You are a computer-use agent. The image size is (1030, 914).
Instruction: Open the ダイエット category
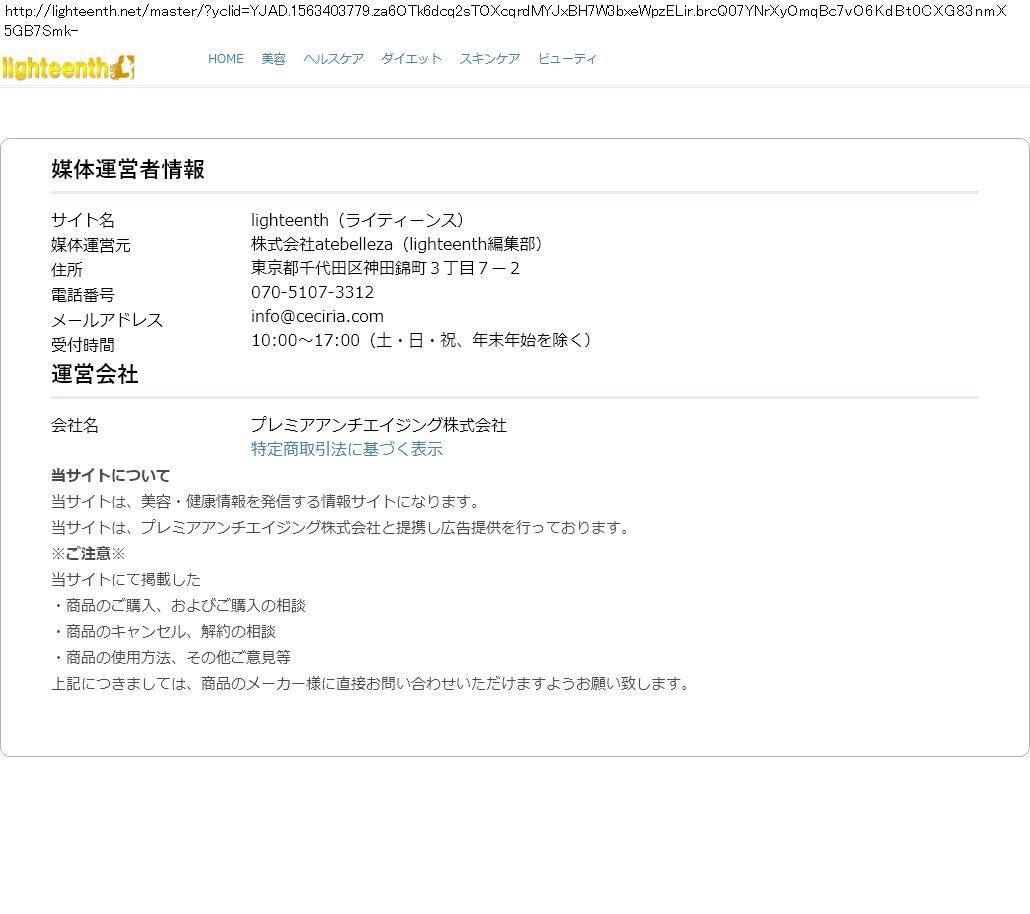click(x=411, y=59)
